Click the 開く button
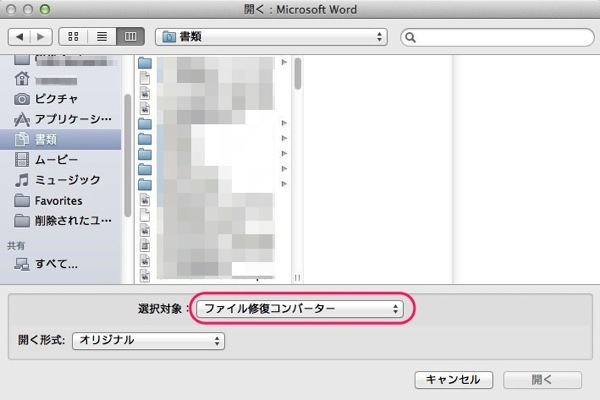 pos(542,380)
